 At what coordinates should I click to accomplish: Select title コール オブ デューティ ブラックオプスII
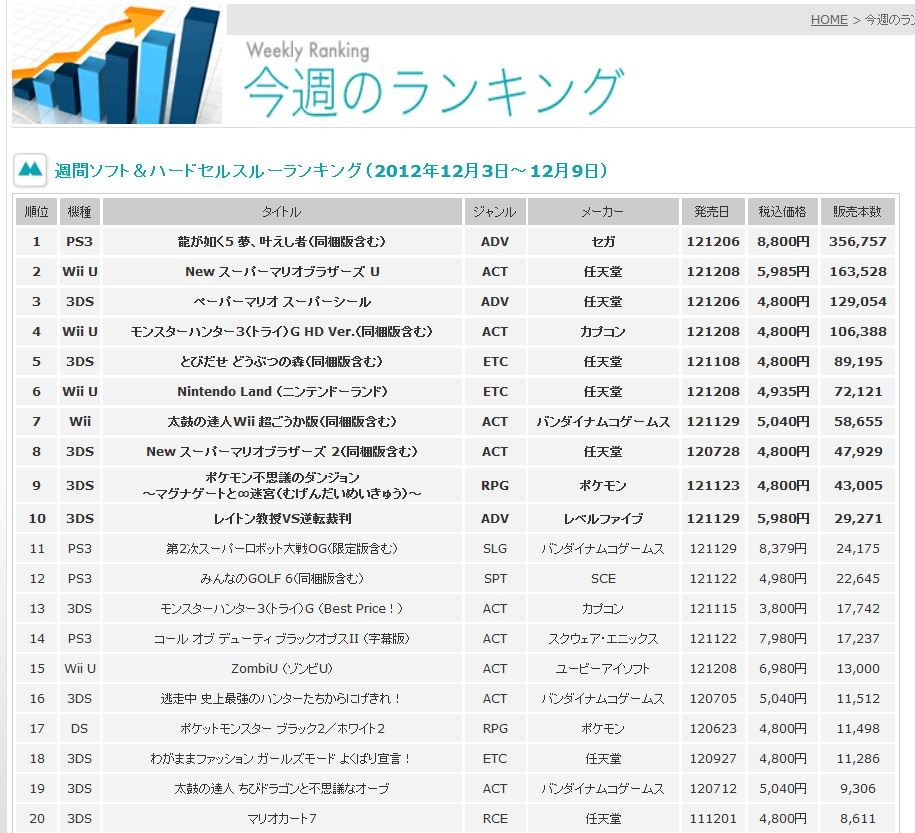(x=282, y=639)
